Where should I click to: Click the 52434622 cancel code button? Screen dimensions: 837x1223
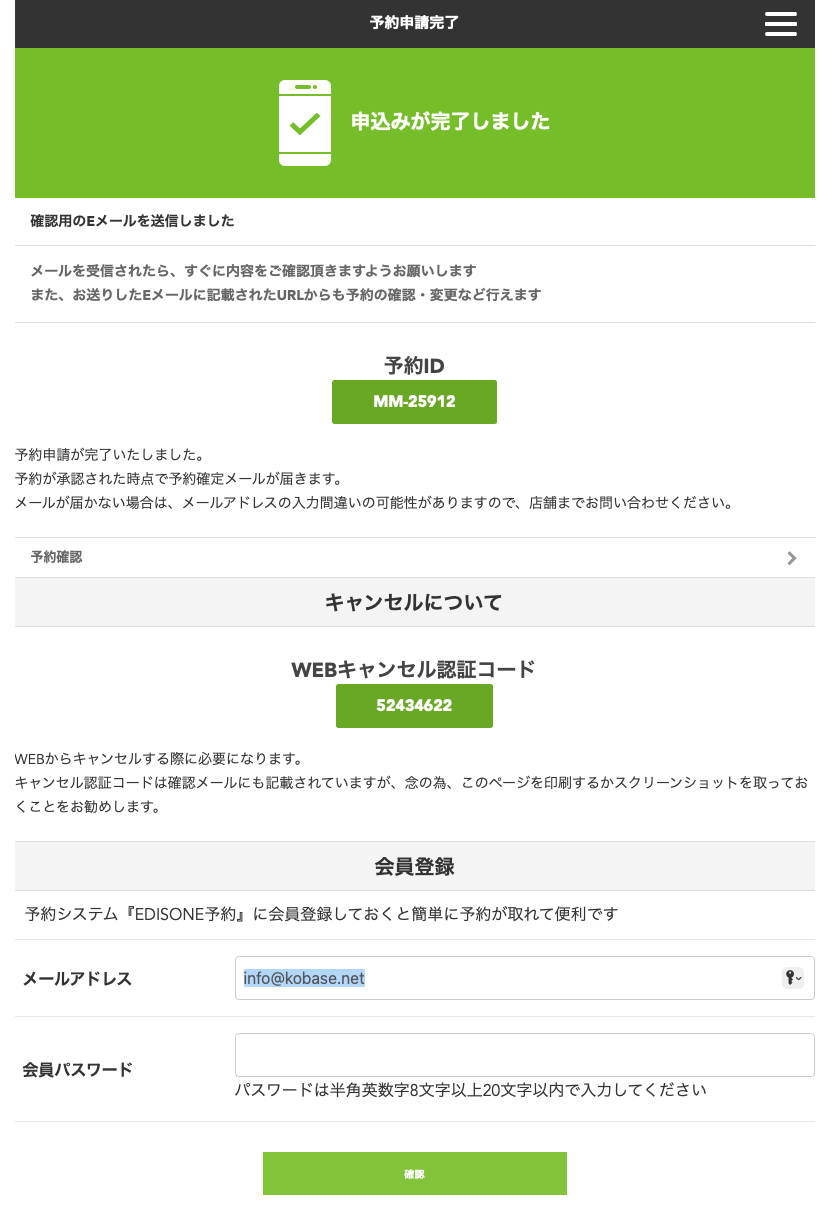[x=414, y=706]
